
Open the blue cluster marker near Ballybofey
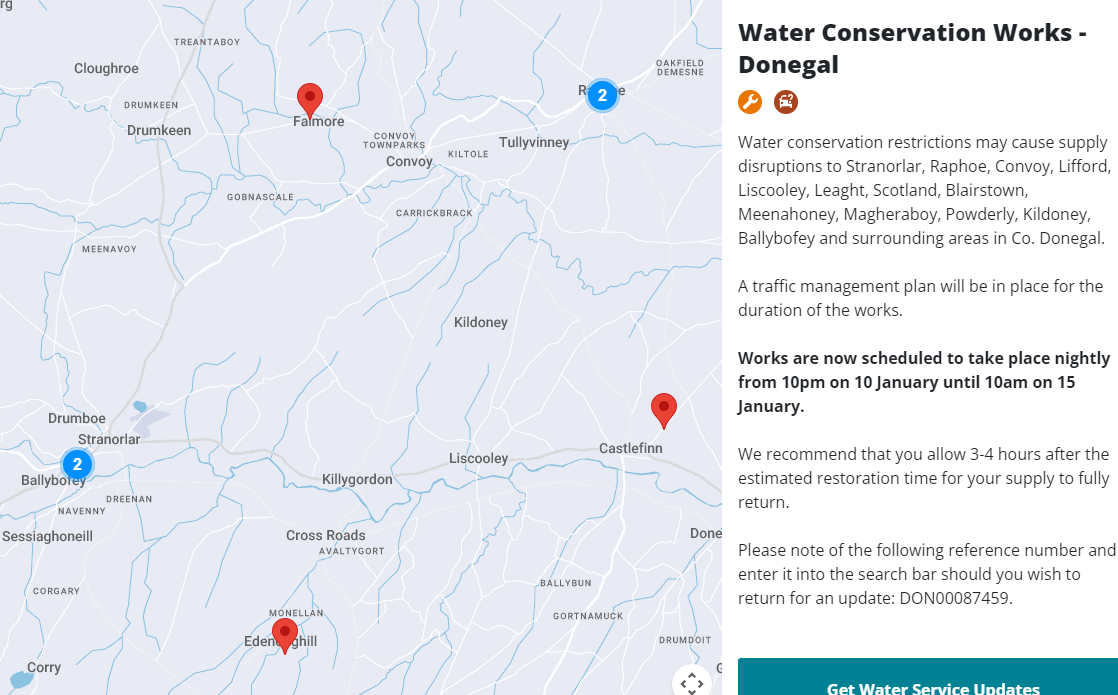77,464
